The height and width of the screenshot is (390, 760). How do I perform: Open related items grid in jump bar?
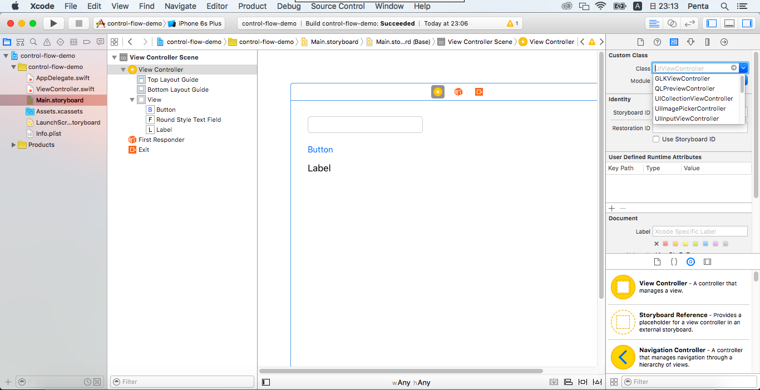tap(114, 42)
